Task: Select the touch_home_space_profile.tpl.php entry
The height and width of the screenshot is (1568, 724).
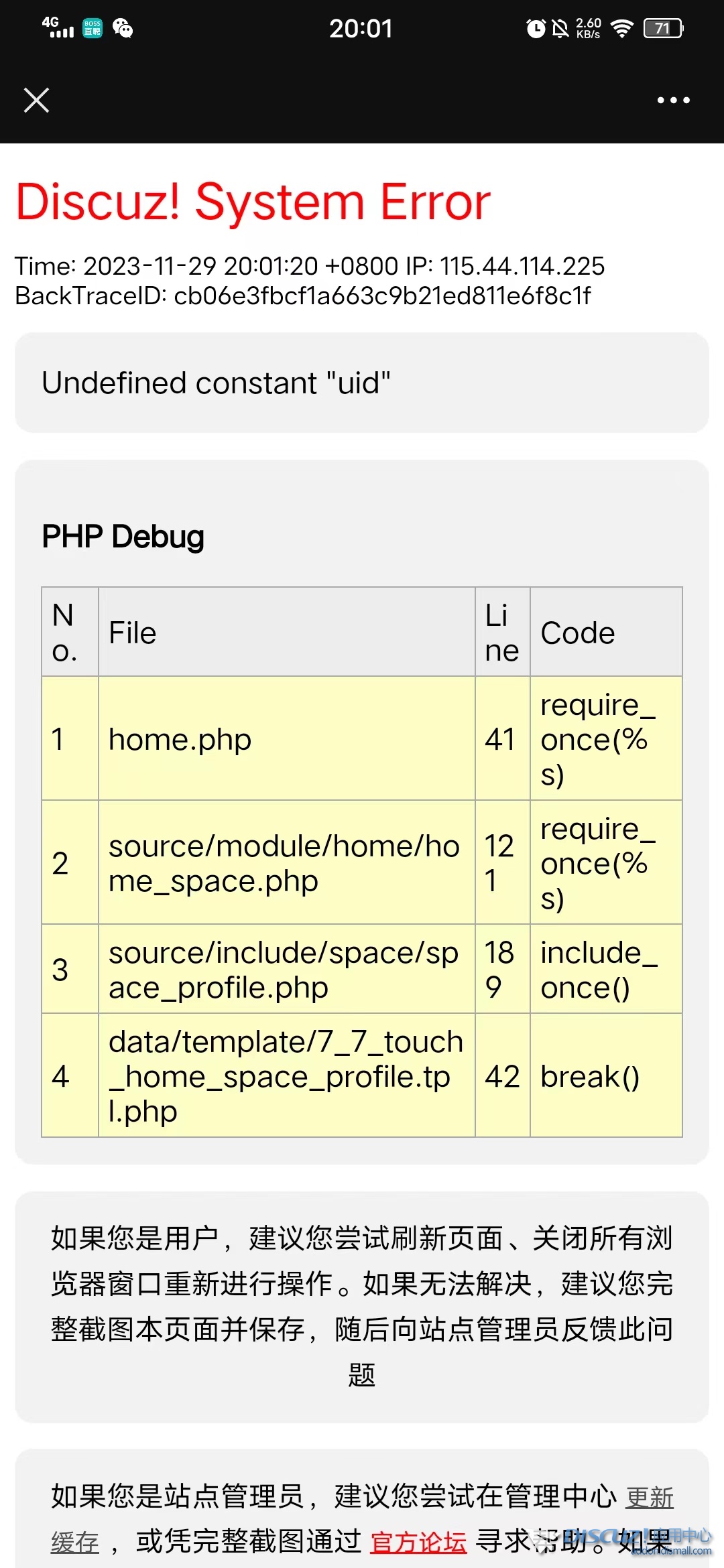Action: click(286, 1076)
